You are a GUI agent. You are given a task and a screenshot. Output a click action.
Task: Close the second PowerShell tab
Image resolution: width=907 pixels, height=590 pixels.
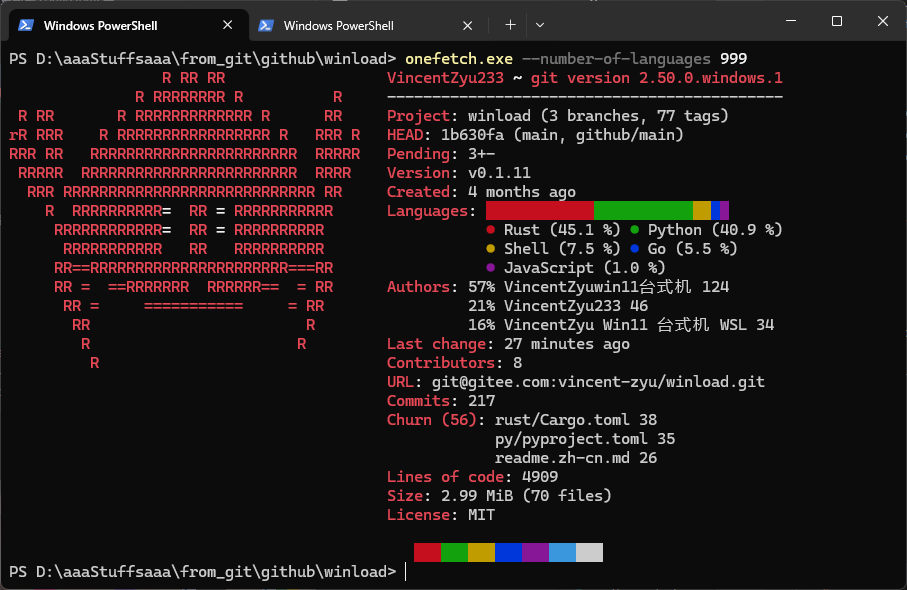click(467, 25)
